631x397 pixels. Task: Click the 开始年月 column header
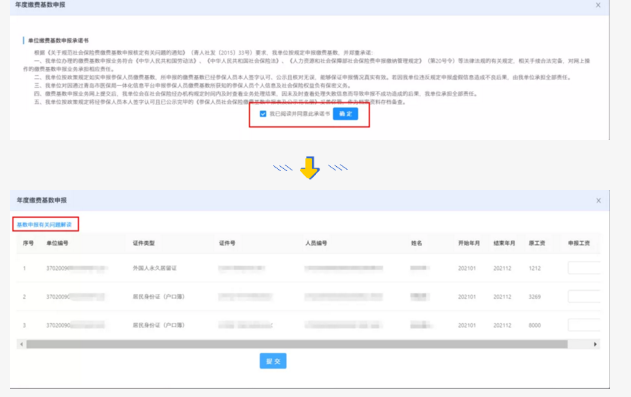(469, 243)
